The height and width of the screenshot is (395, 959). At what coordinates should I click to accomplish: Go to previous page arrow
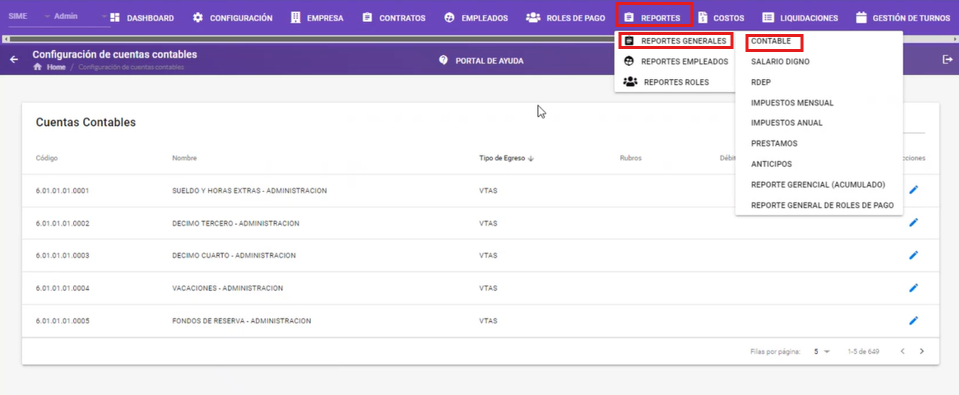pyautogui.click(x=902, y=352)
